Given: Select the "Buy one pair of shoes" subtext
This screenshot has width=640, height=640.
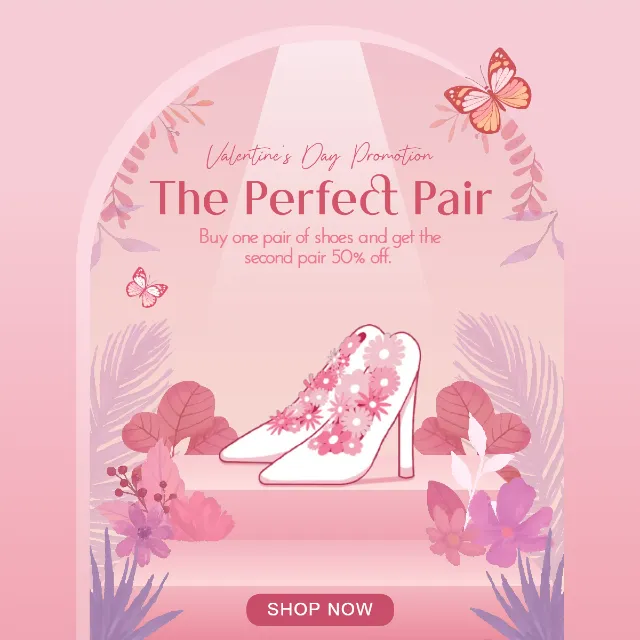Looking at the screenshot, I should point(320,247).
